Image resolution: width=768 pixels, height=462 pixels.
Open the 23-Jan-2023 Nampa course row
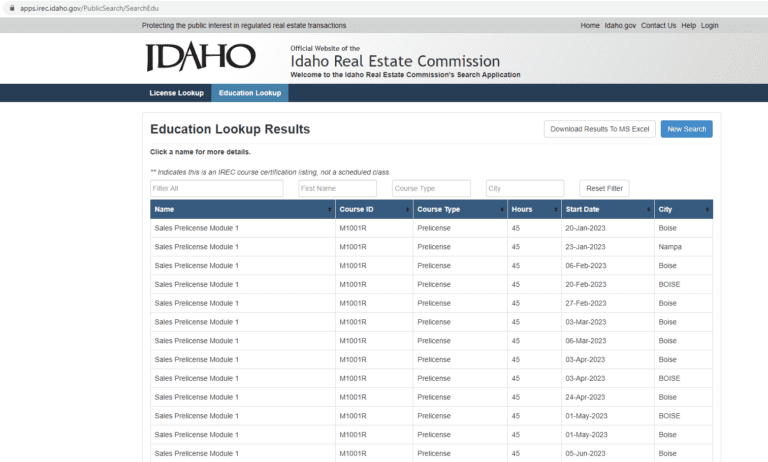tap(196, 247)
